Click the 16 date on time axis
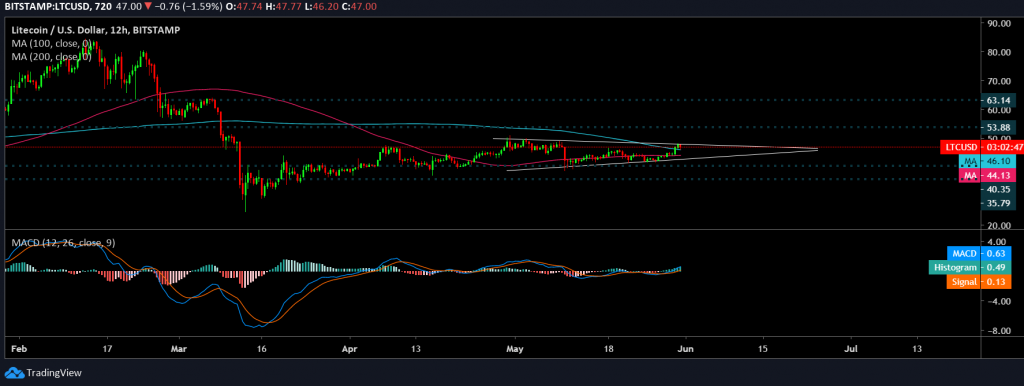 [261, 349]
